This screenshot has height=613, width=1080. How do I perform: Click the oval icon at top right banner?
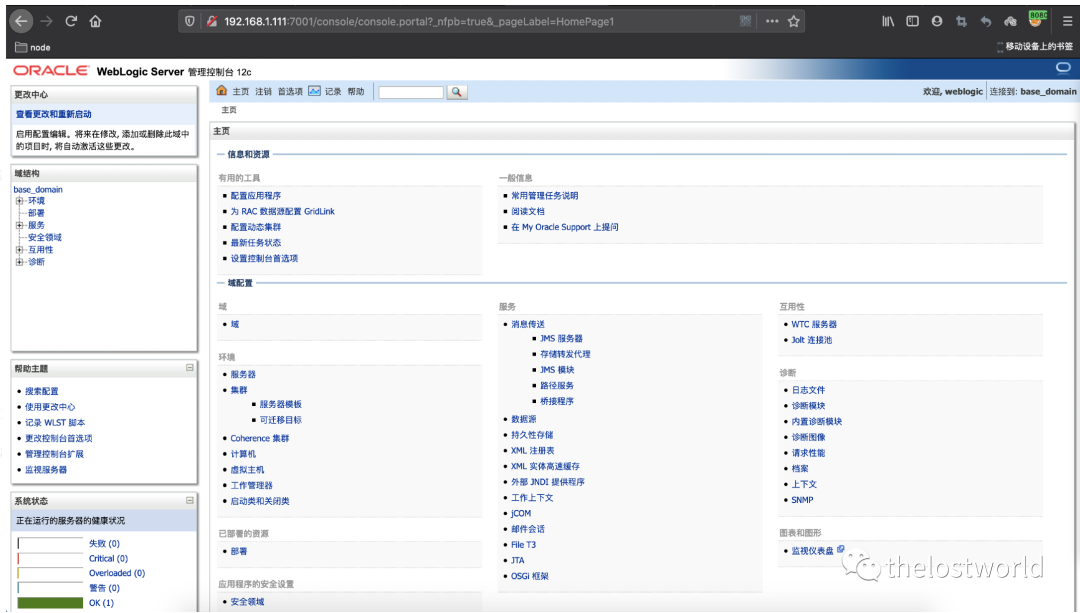click(x=1063, y=67)
